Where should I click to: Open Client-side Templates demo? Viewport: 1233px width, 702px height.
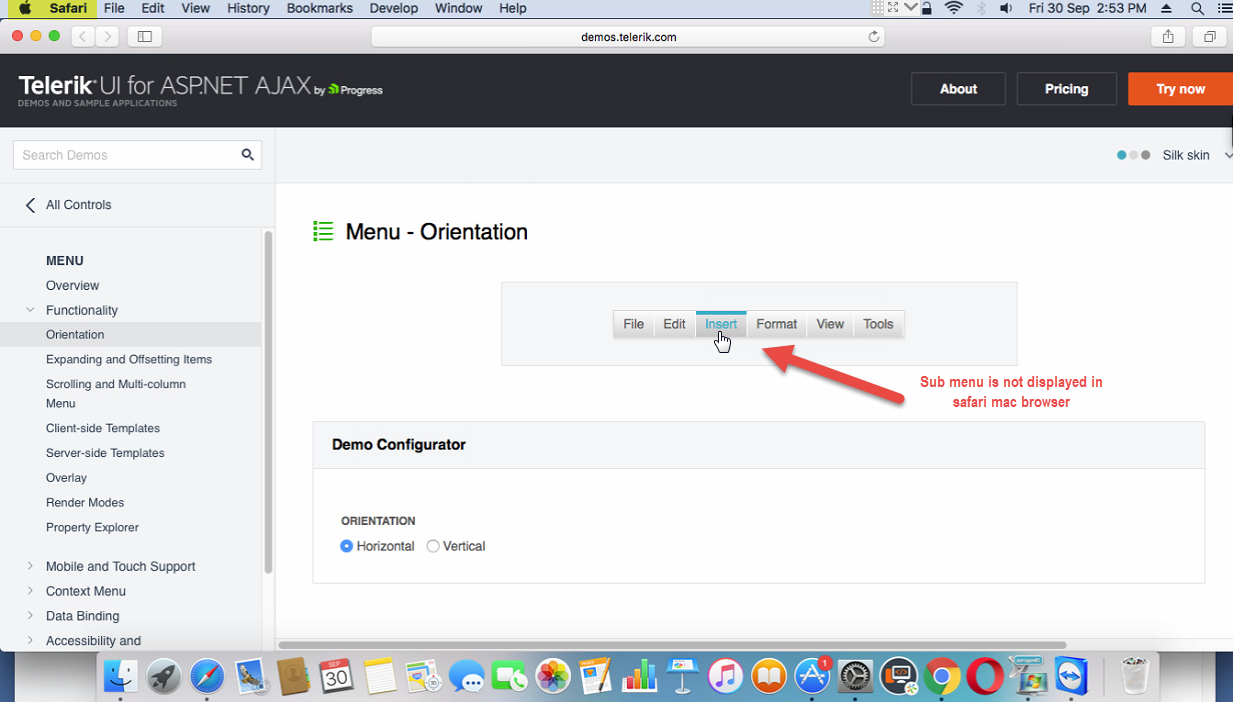tap(103, 428)
